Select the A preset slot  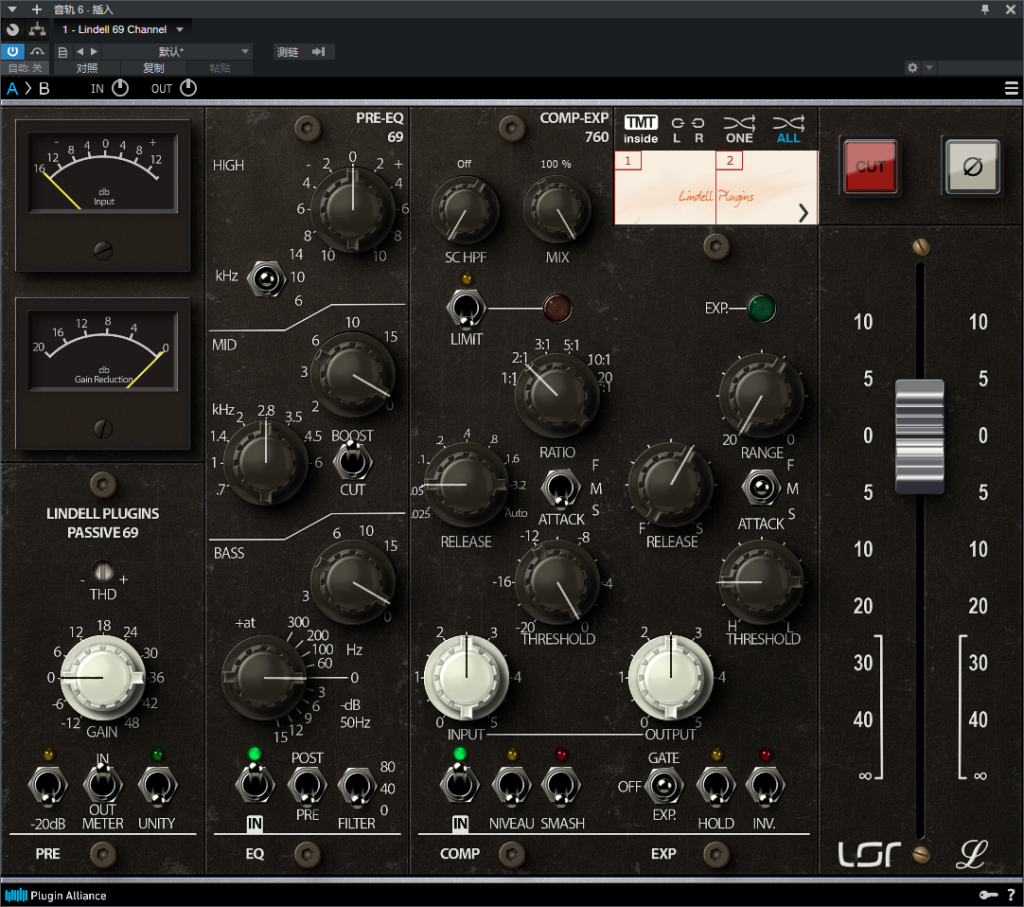tap(12, 88)
